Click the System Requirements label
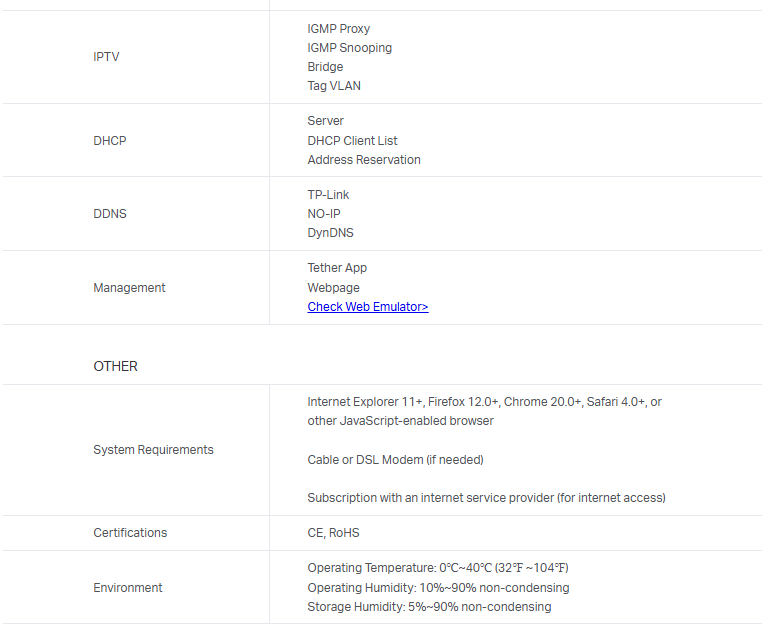The width and height of the screenshot is (762, 636). click(153, 450)
